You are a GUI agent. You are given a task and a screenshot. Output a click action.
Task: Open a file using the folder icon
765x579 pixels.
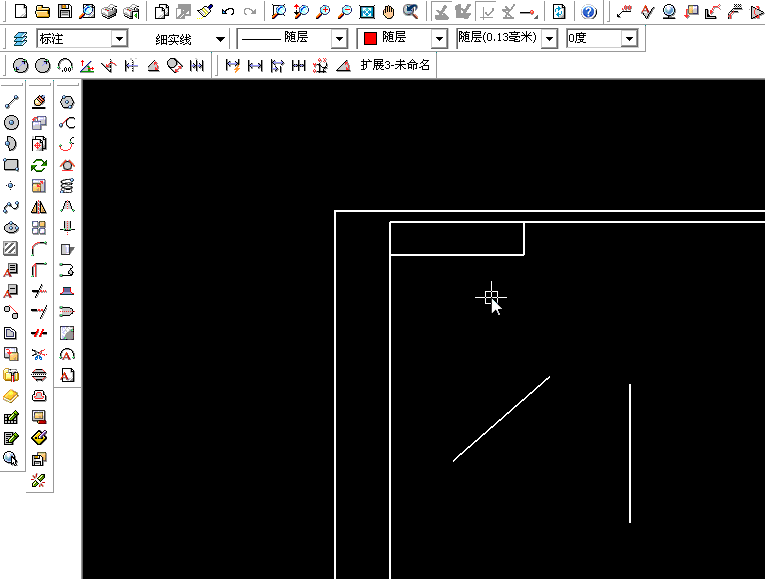42,11
